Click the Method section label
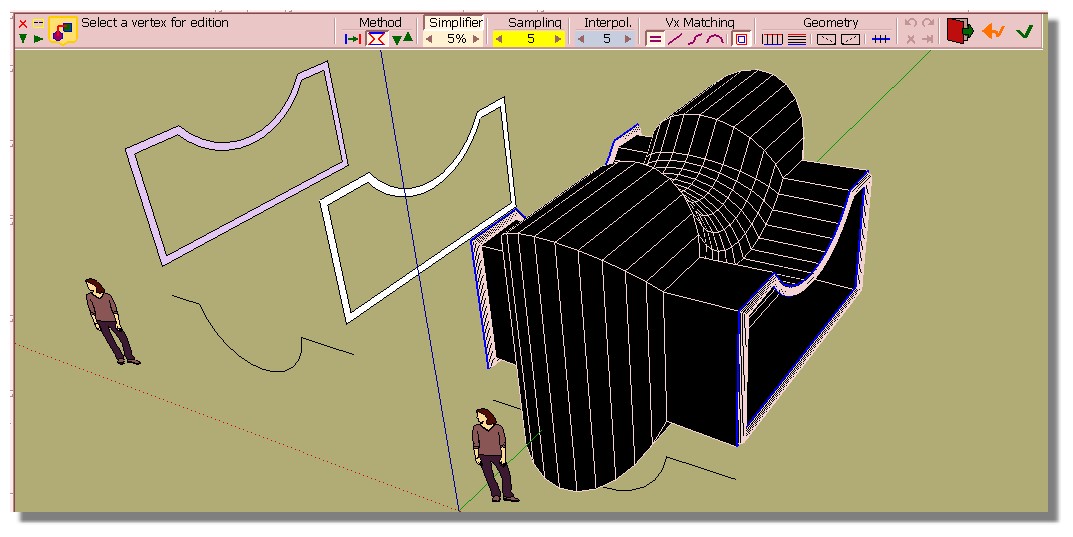This screenshot has width=1073, height=537. 380,23
